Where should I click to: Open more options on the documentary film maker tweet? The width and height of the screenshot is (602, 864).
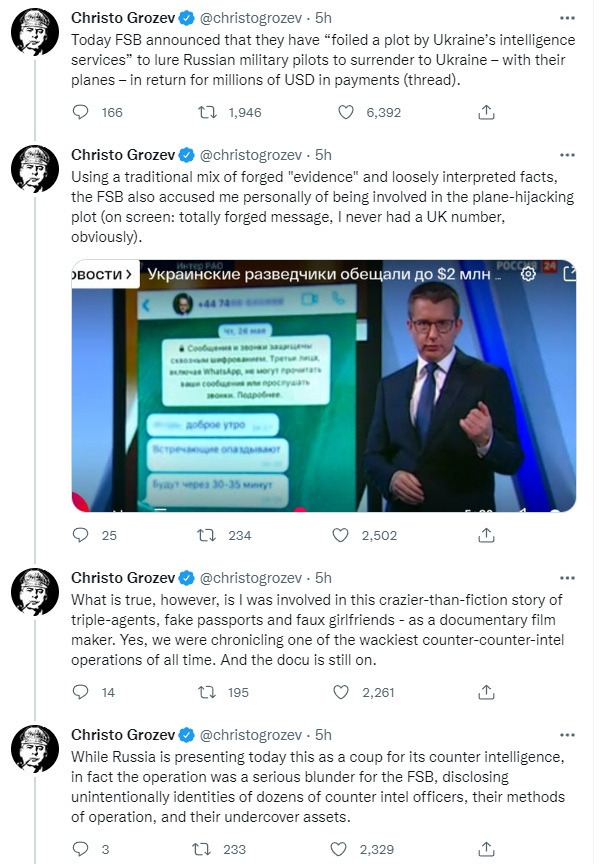[567, 578]
